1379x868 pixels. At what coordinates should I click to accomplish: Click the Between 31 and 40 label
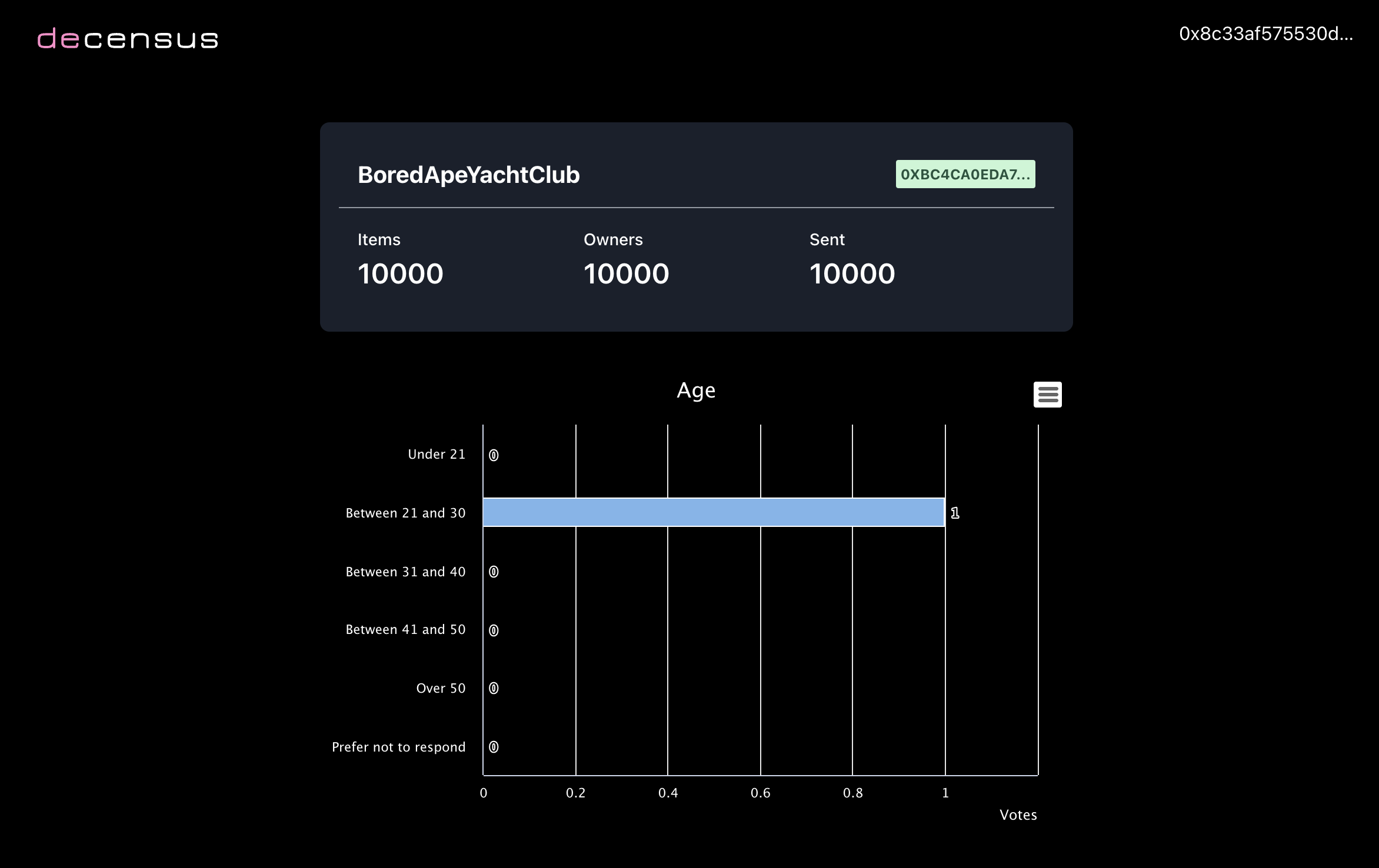tap(405, 572)
